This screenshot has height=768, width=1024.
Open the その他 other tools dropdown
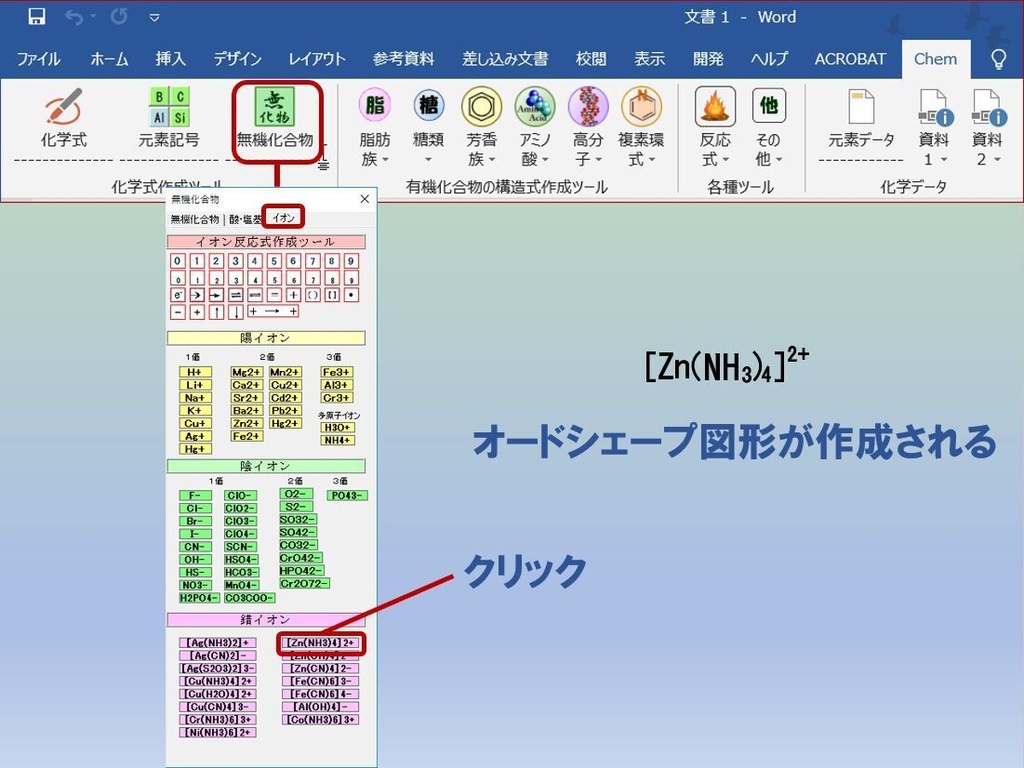point(769,125)
